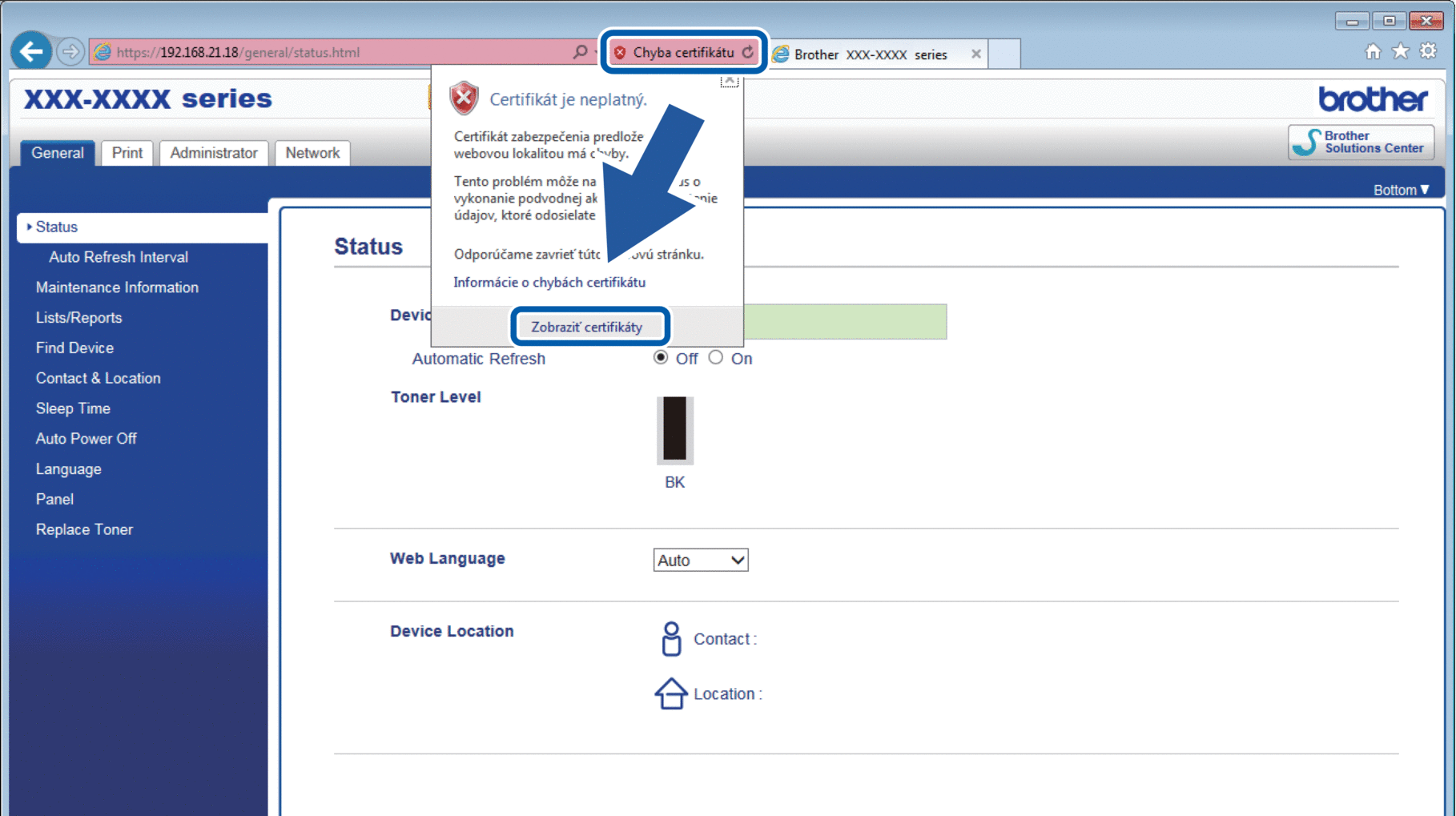Screen dimensions: 1456x816
Task: Click the red shield certificate warning icon
Action: 464,98
